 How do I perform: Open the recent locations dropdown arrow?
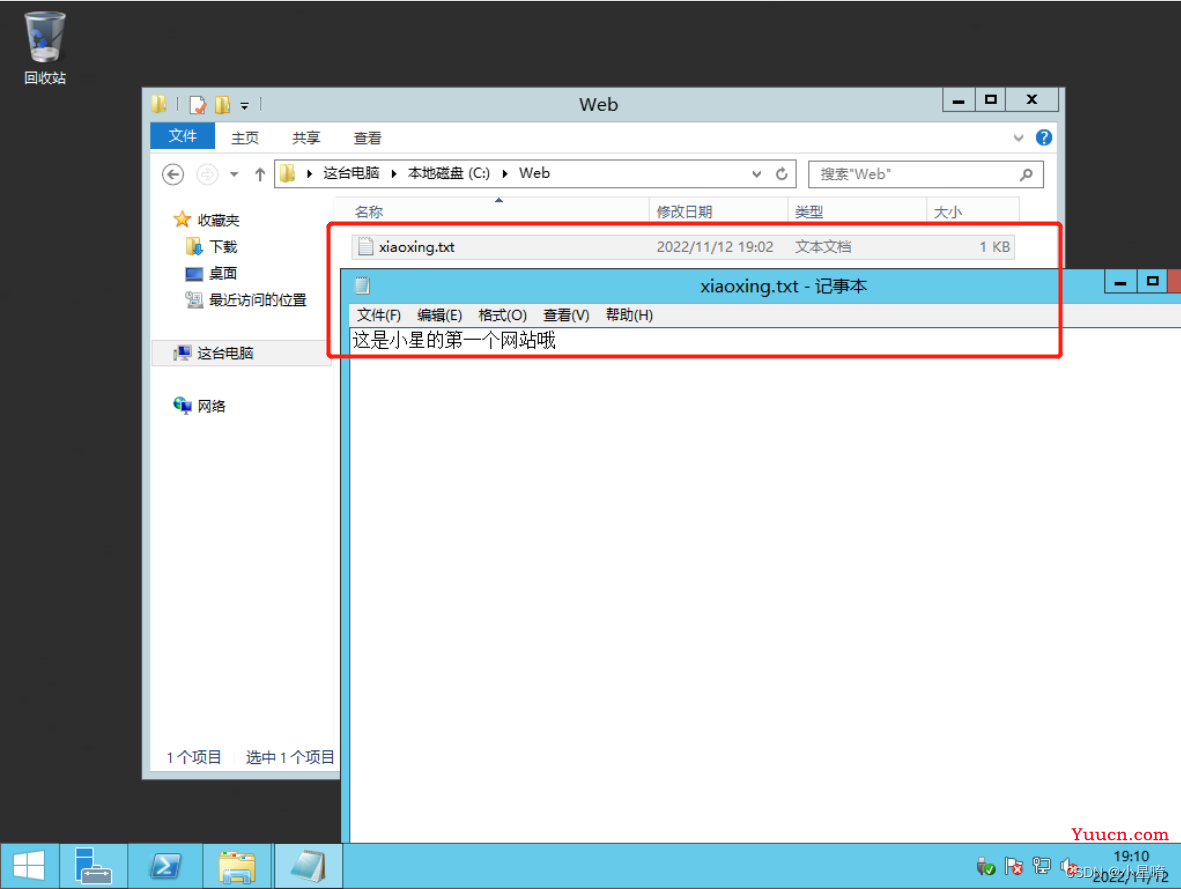pos(234,175)
